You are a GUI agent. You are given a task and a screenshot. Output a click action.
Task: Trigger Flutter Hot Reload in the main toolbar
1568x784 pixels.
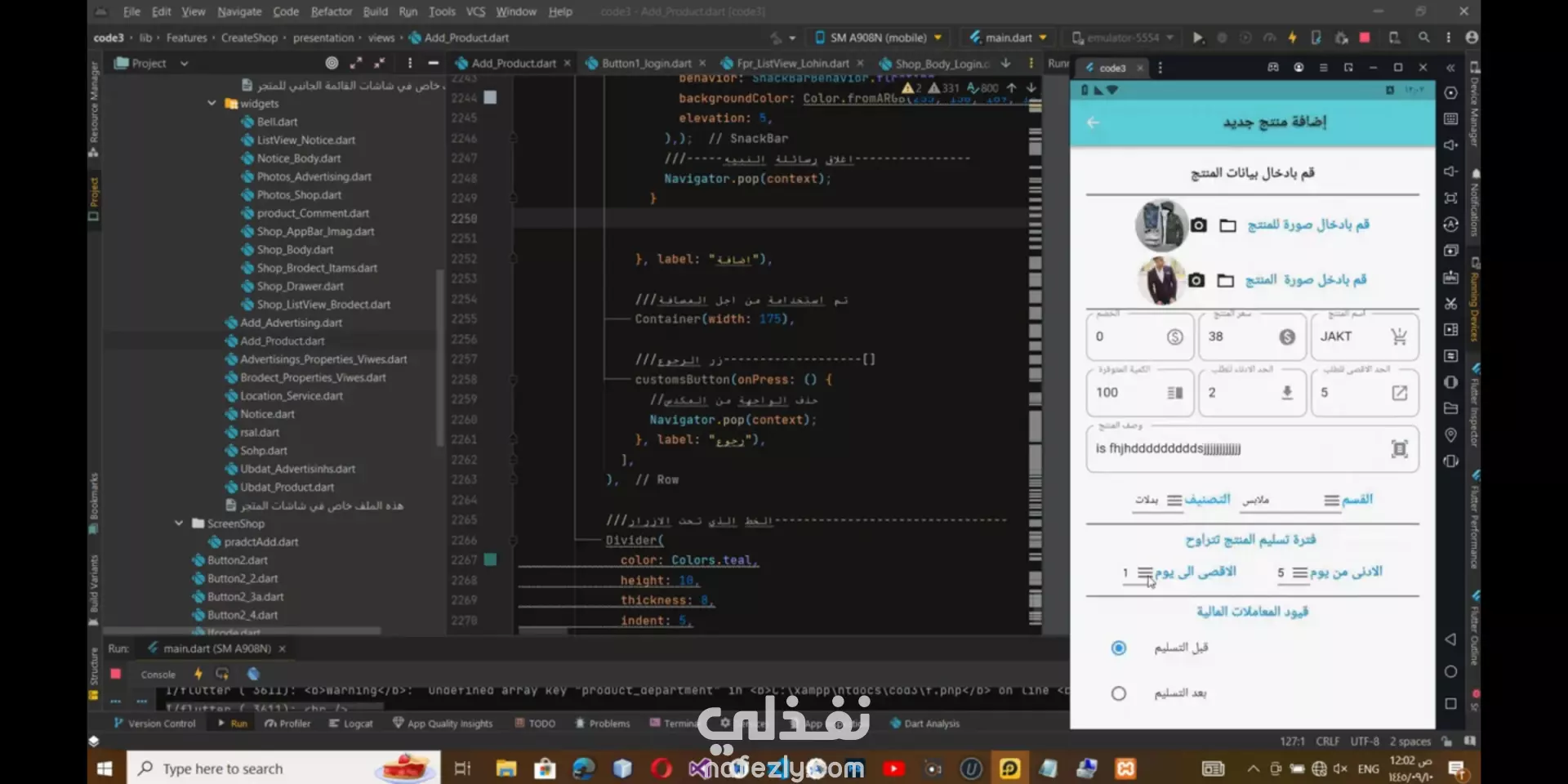click(1292, 38)
